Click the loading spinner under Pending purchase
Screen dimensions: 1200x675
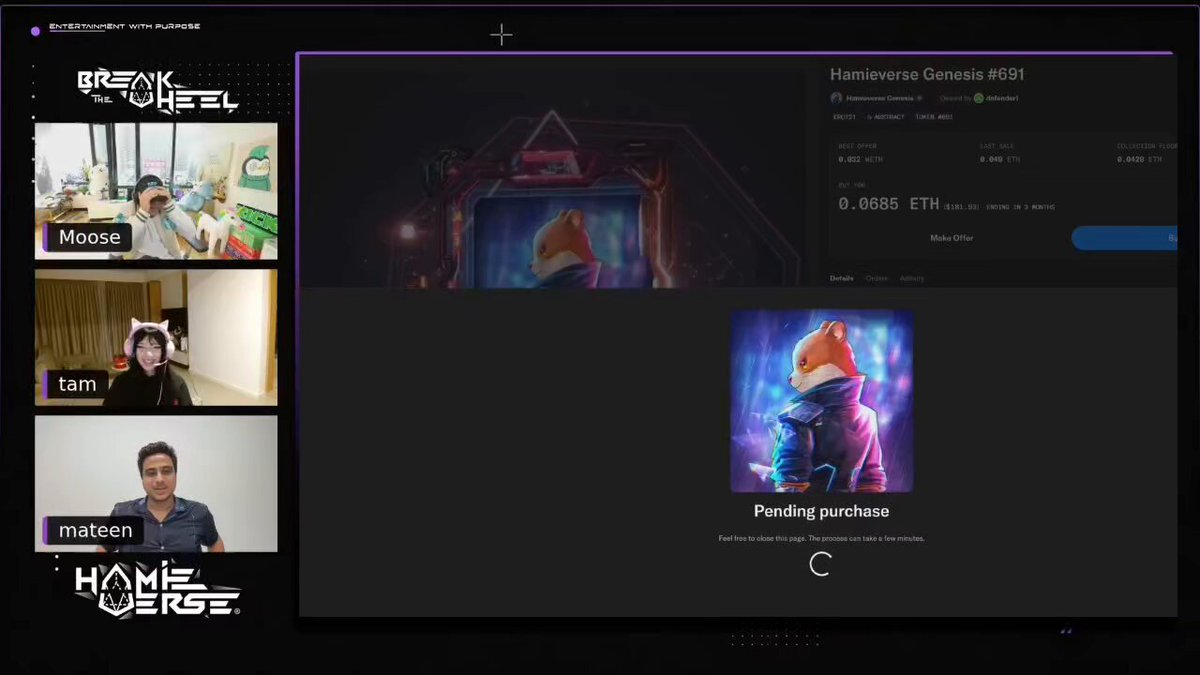click(x=820, y=564)
